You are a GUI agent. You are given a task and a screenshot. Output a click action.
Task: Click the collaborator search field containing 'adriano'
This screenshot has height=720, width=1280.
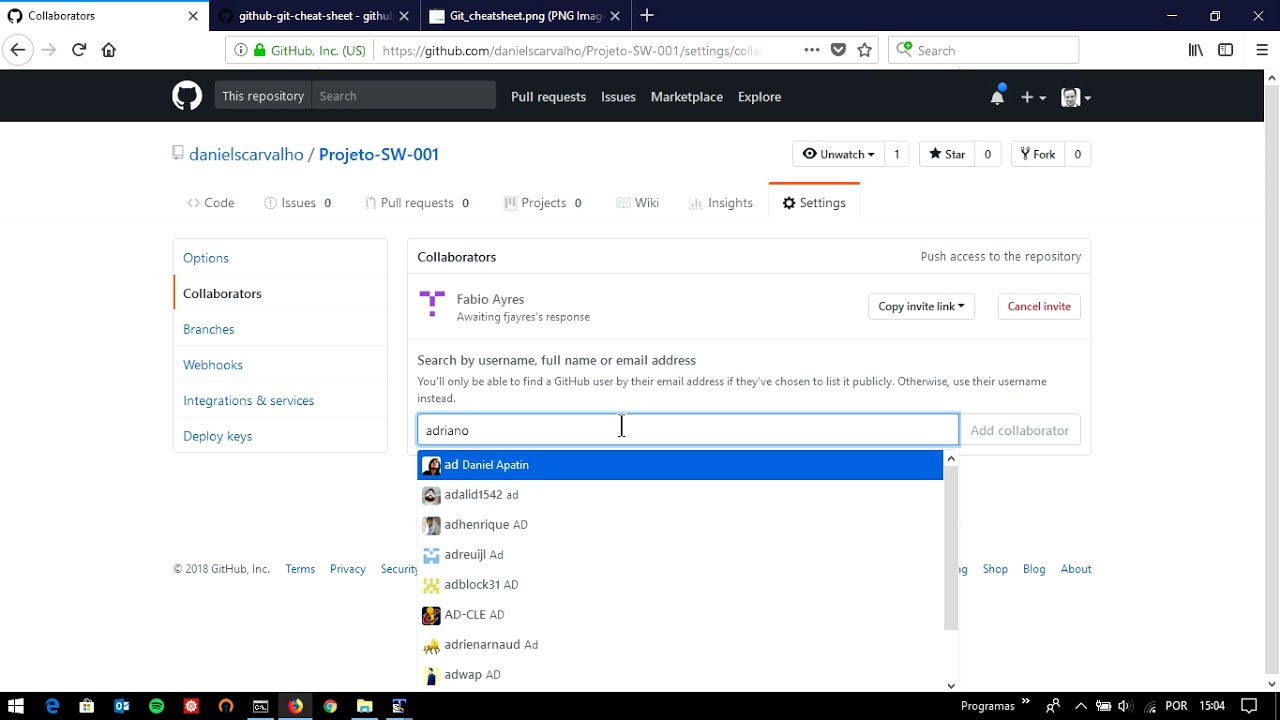click(x=688, y=430)
